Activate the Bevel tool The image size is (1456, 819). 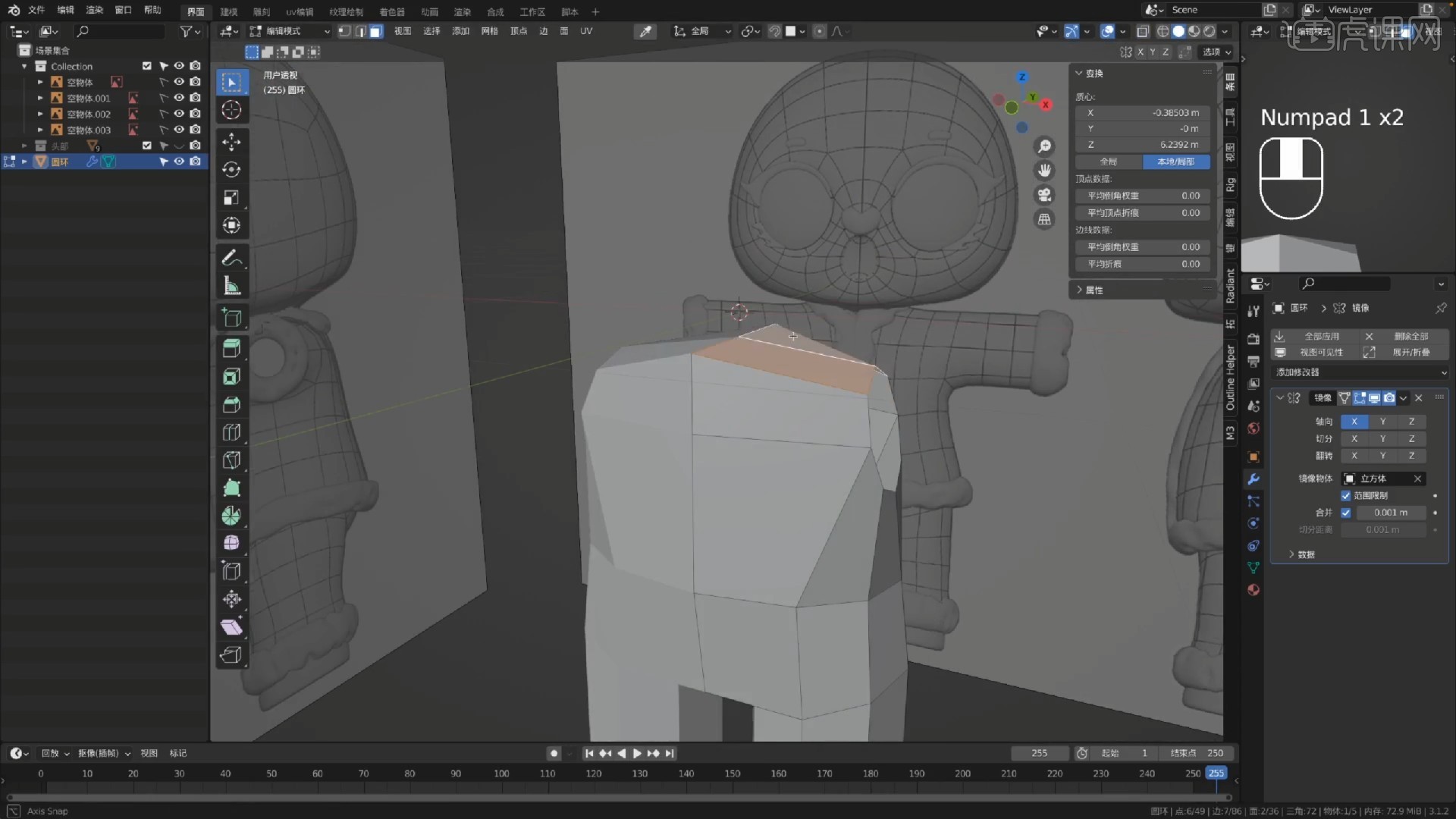click(232, 405)
